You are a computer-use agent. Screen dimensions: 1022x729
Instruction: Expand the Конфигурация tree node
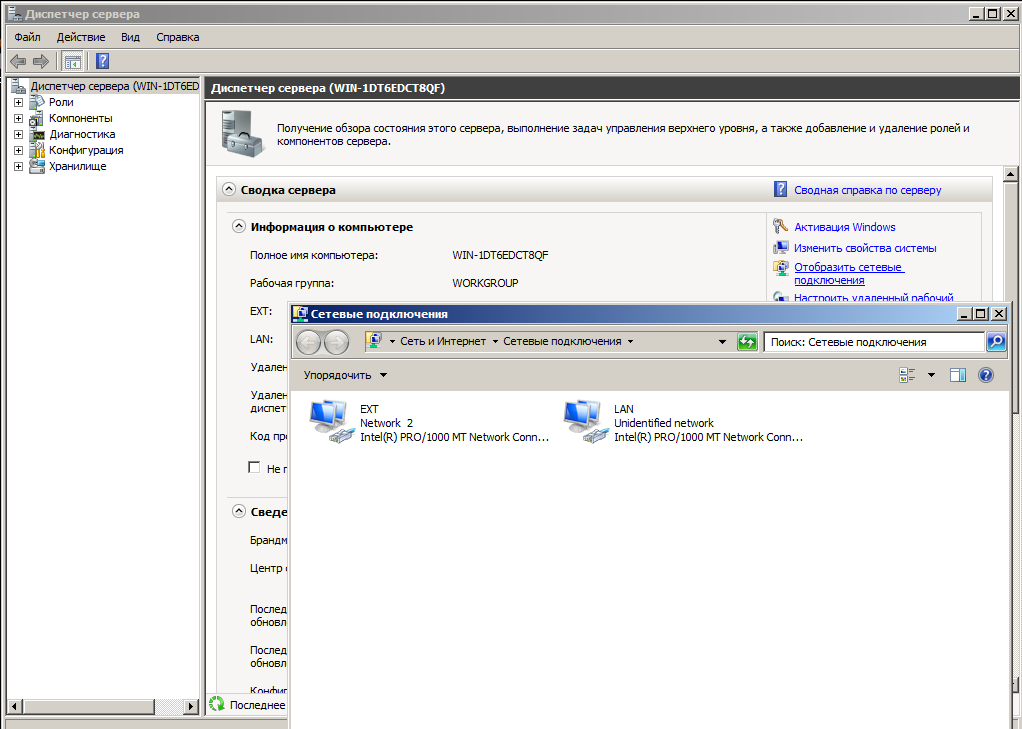[x=18, y=150]
